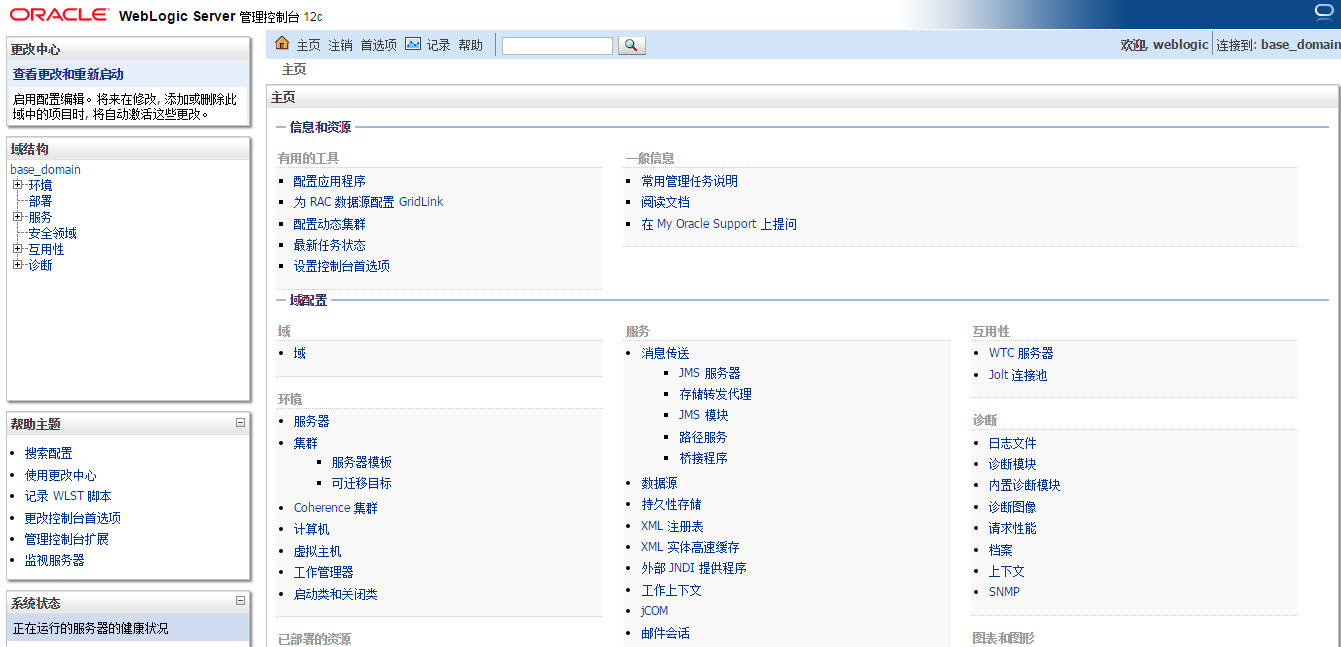Open 帮助 in the toolbar
1341x647 pixels.
pyautogui.click(x=470, y=45)
